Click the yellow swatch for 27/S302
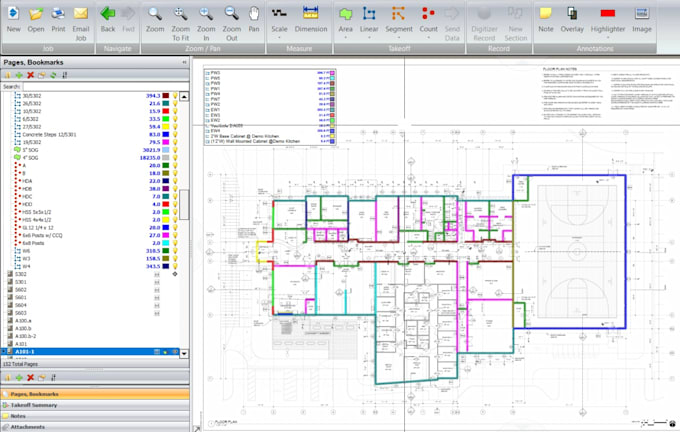 pos(166,127)
